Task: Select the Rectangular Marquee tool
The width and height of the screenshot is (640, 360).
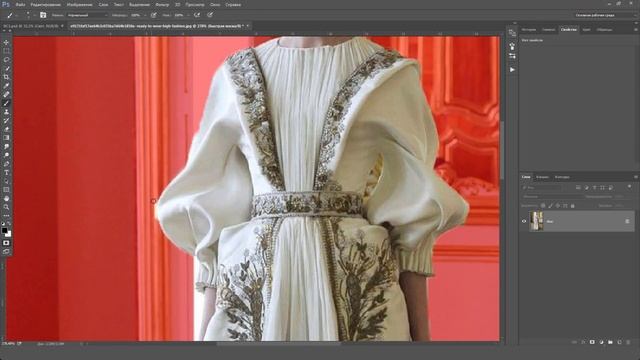Action: (x=6, y=51)
